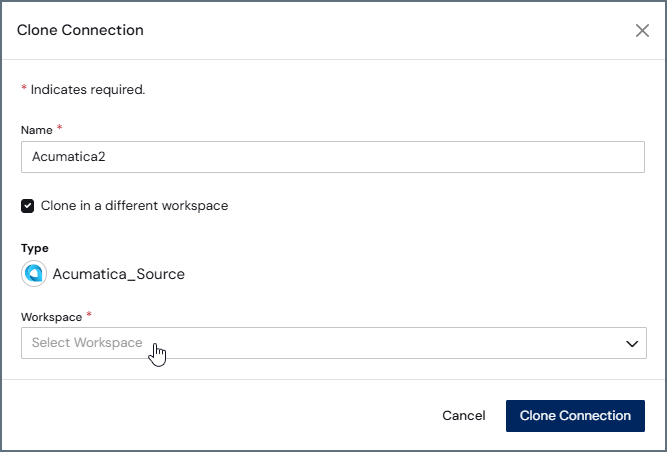The image size is (667, 452).
Task: Click the Name input field containing Acumatica2
Action: pyautogui.click(x=333, y=157)
